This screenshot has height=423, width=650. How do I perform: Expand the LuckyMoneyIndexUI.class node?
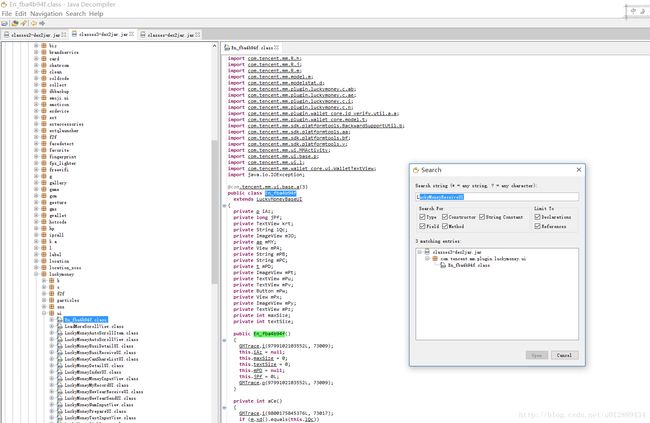52,372
